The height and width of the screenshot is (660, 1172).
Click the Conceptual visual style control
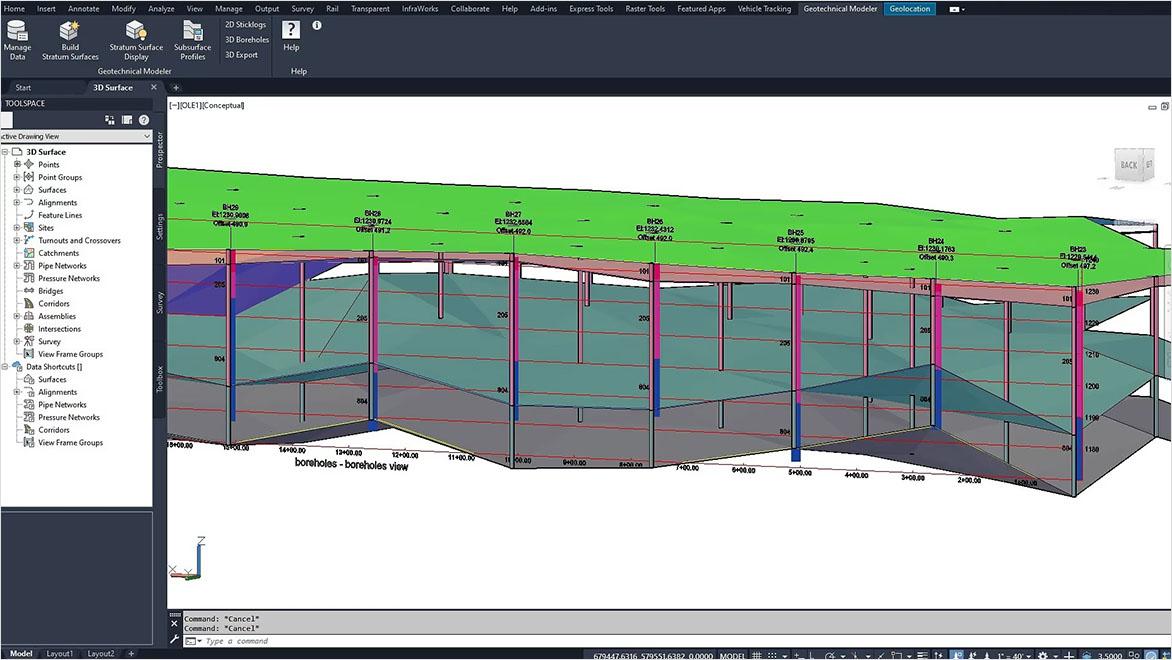[223, 105]
